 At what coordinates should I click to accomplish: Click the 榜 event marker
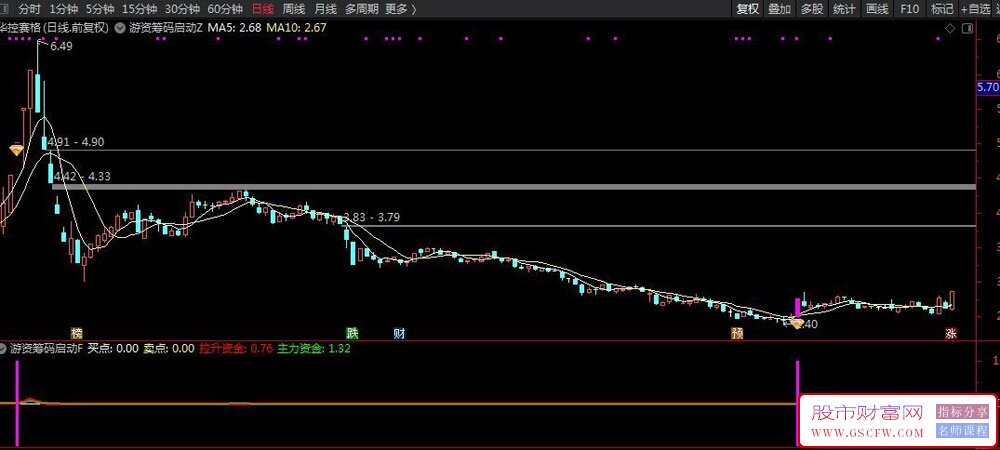tap(77, 333)
